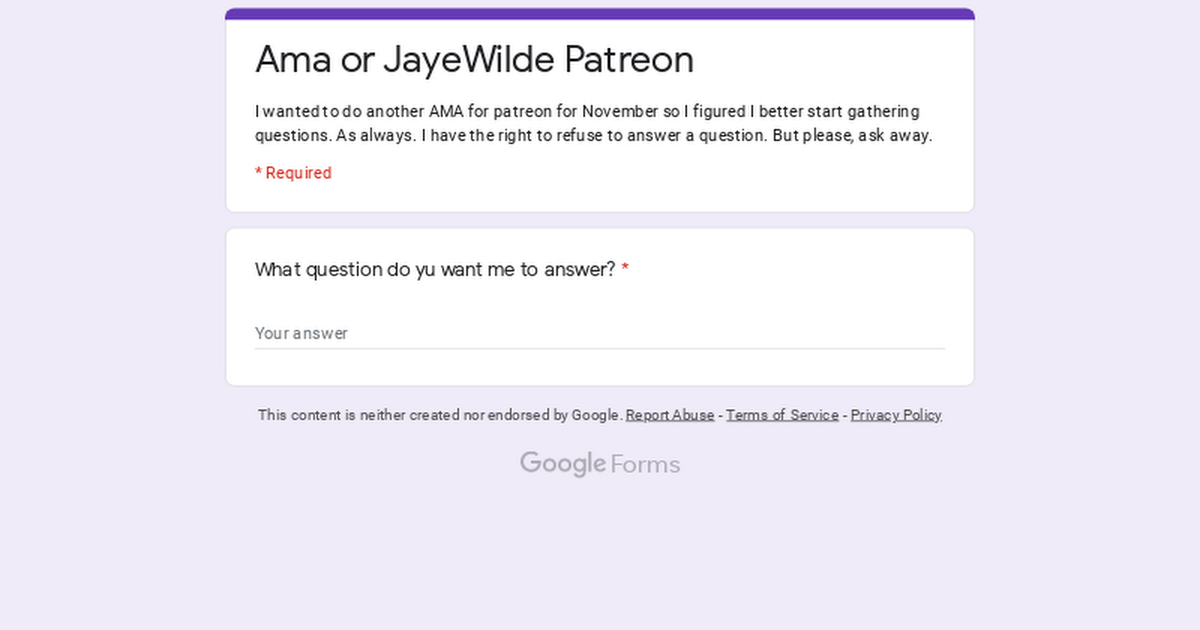Open the Privacy Policy link

pyautogui.click(x=896, y=415)
